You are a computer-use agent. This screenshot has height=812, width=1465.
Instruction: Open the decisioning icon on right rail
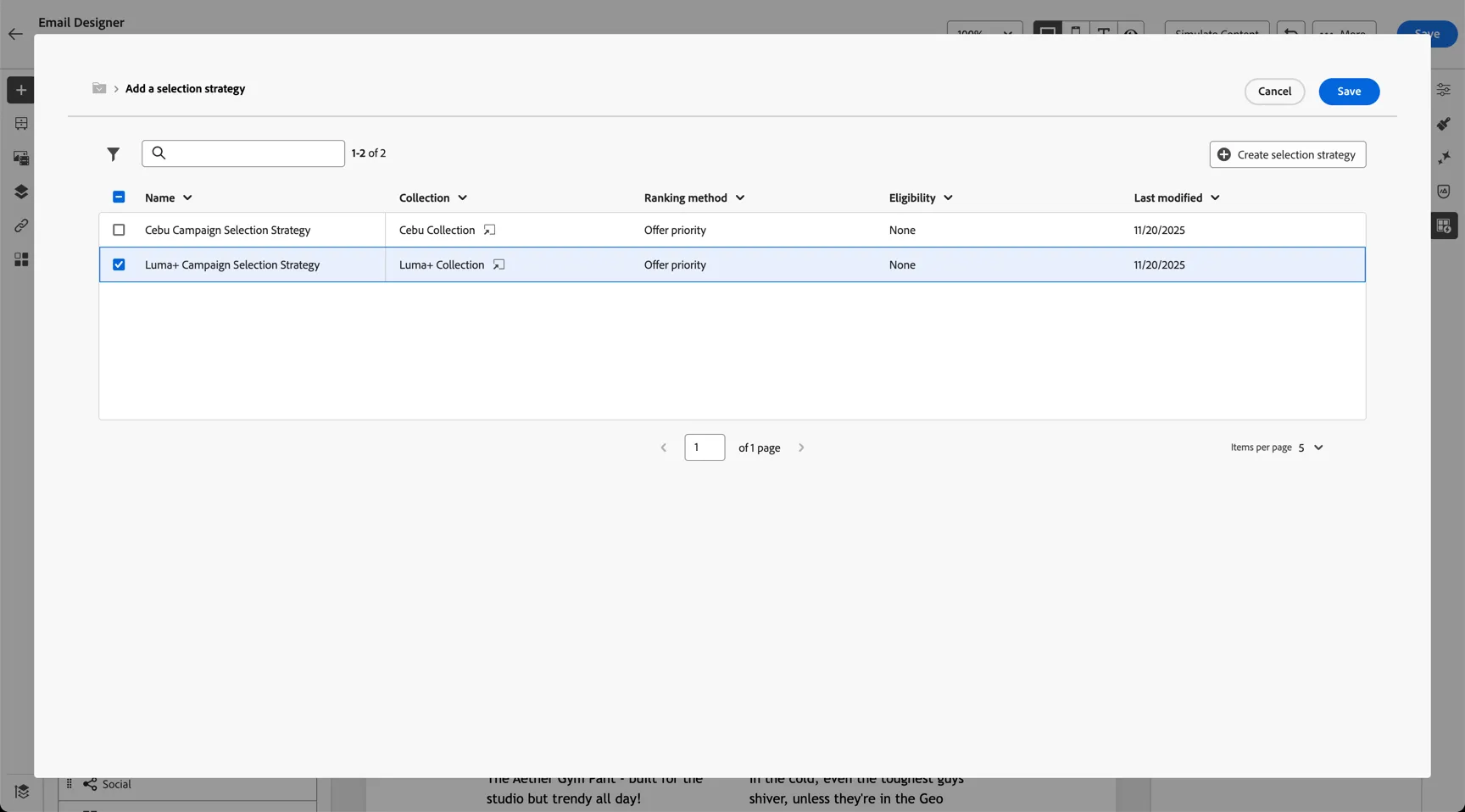[1444, 225]
